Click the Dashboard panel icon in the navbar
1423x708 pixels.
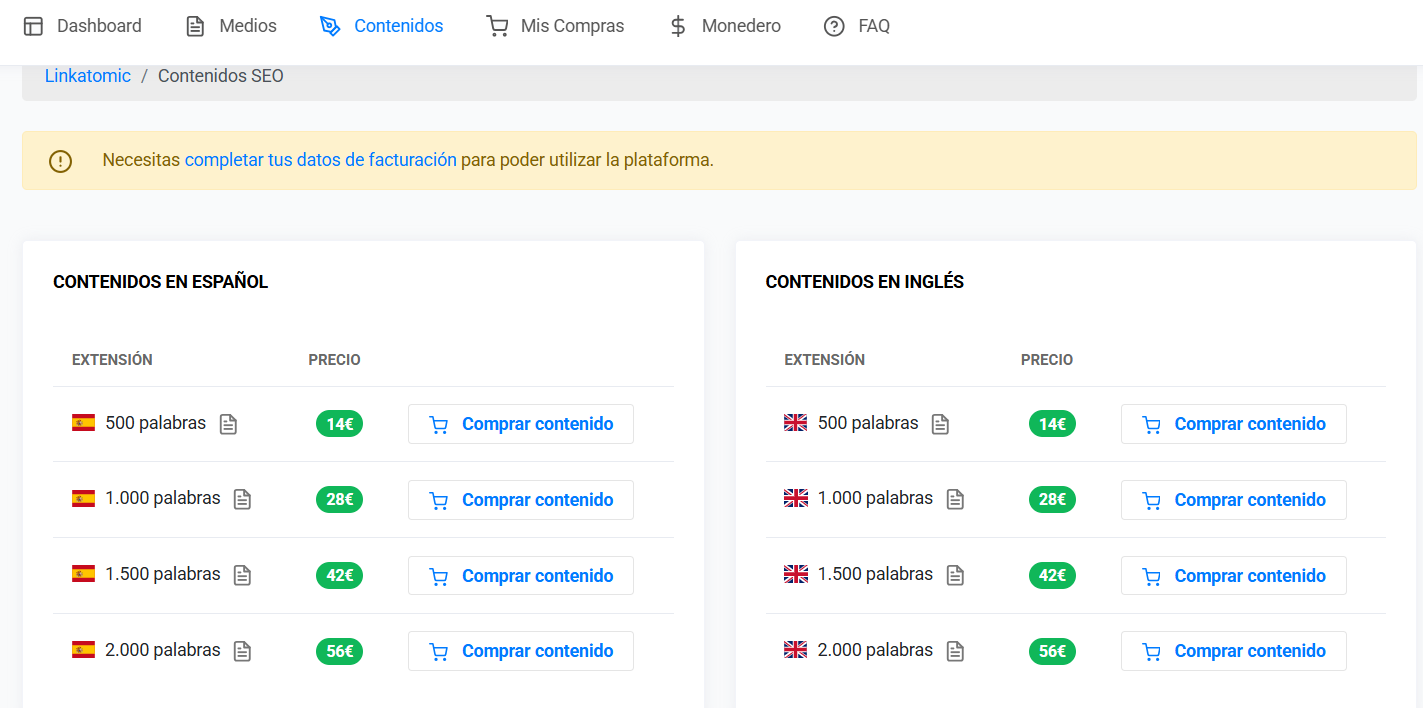point(34,25)
